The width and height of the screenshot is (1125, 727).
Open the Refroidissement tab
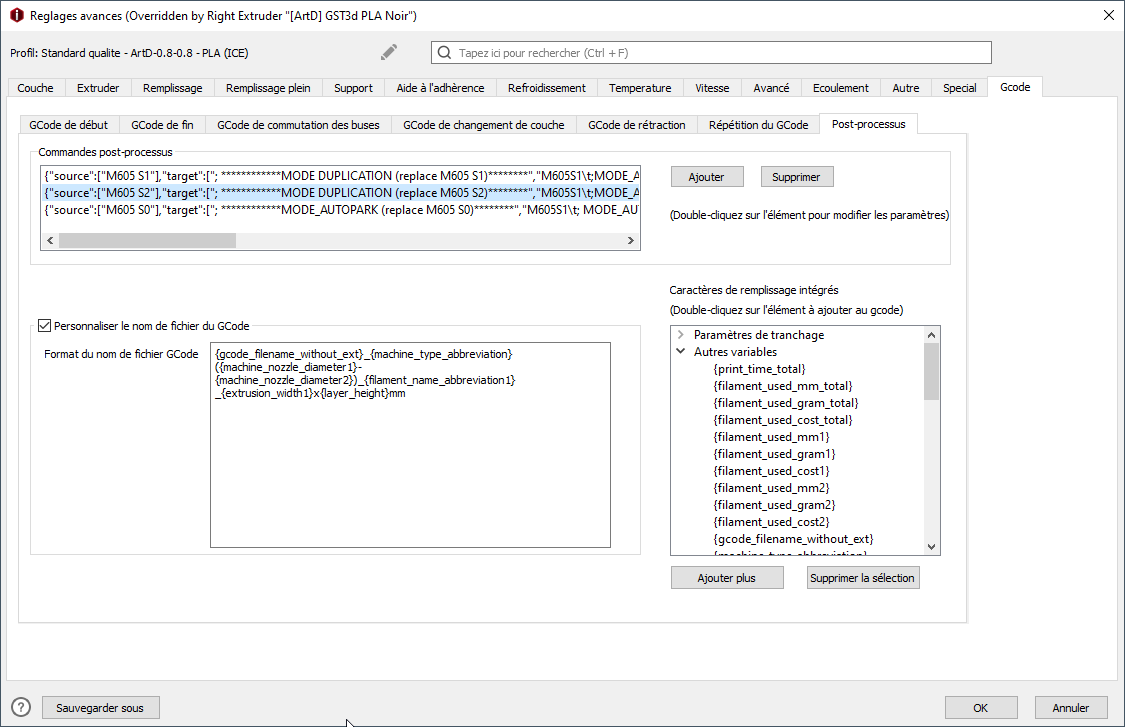[x=547, y=88]
